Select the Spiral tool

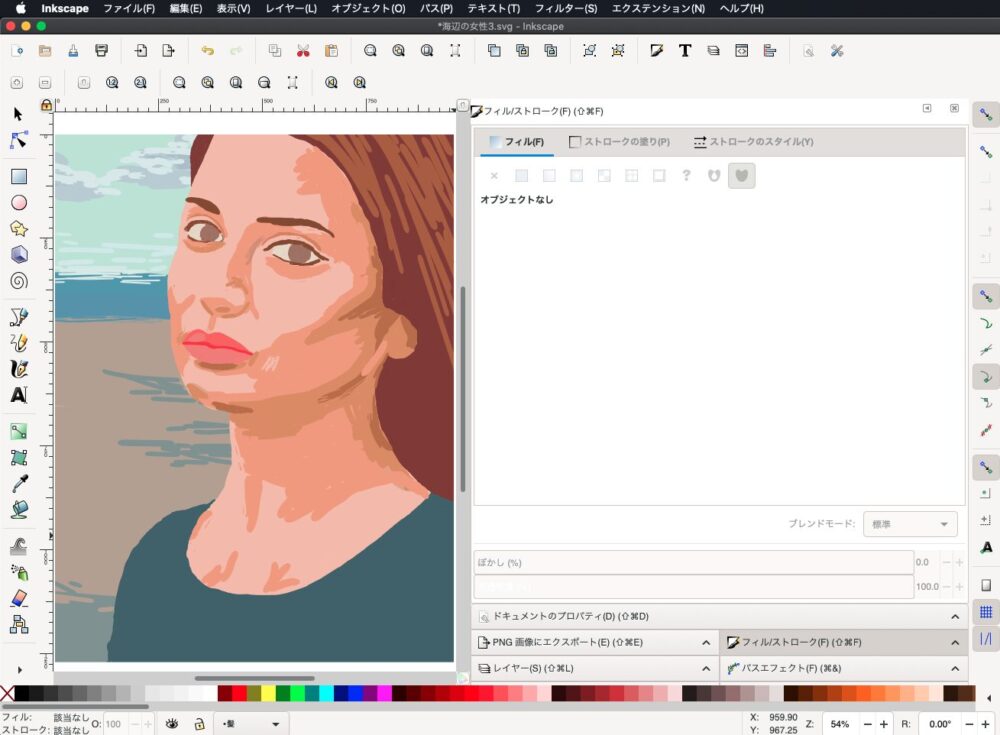click(18, 281)
